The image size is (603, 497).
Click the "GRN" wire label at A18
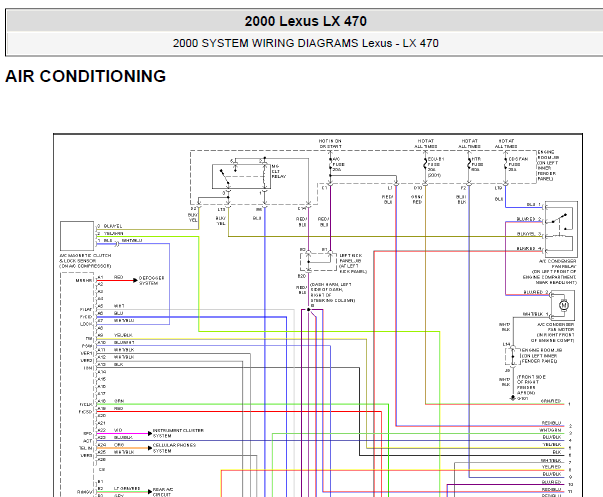119,401
